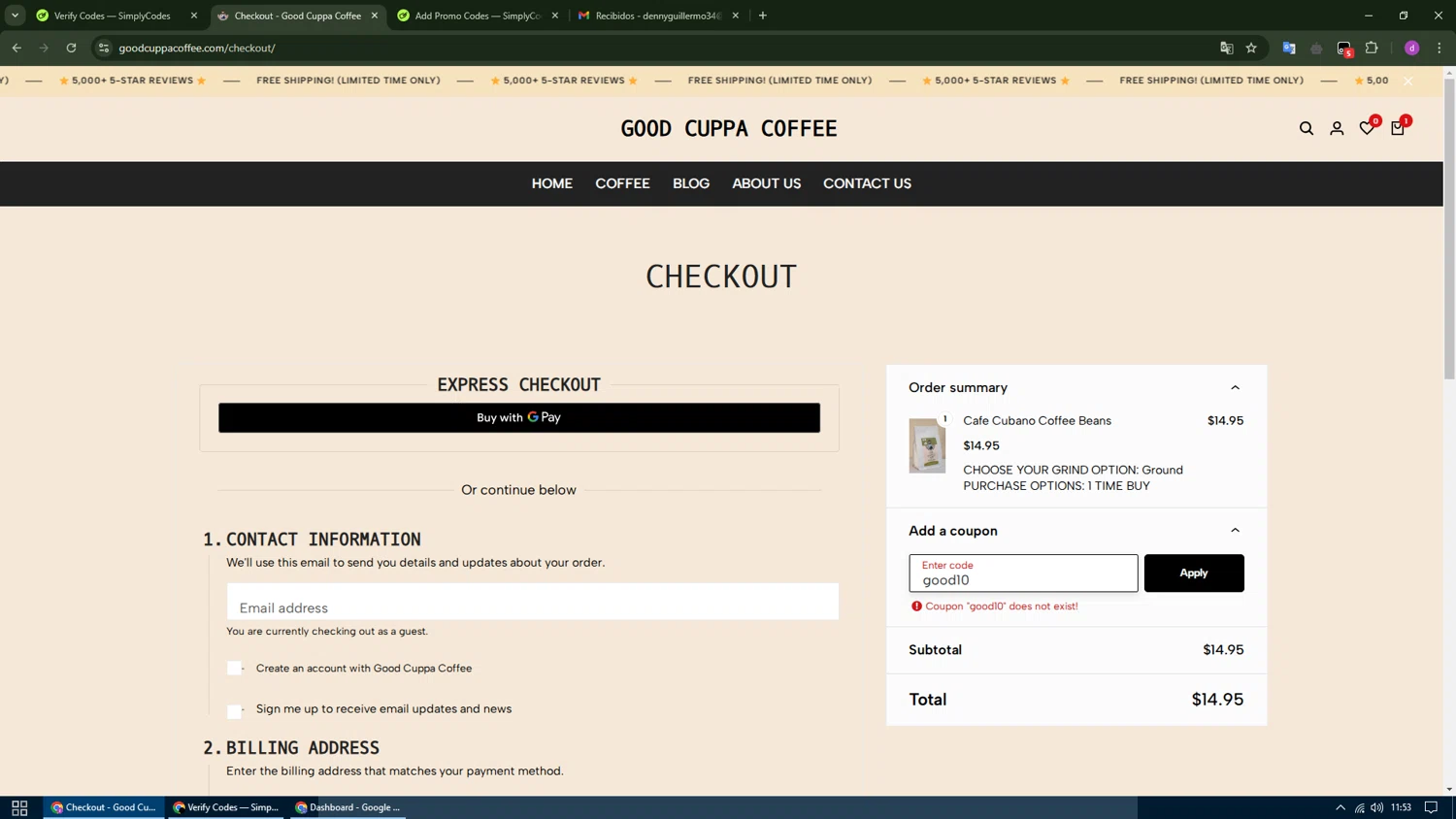Open CONTACT US in navigation menu
This screenshot has height=819, width=1456.
click(x=867, y=183)
